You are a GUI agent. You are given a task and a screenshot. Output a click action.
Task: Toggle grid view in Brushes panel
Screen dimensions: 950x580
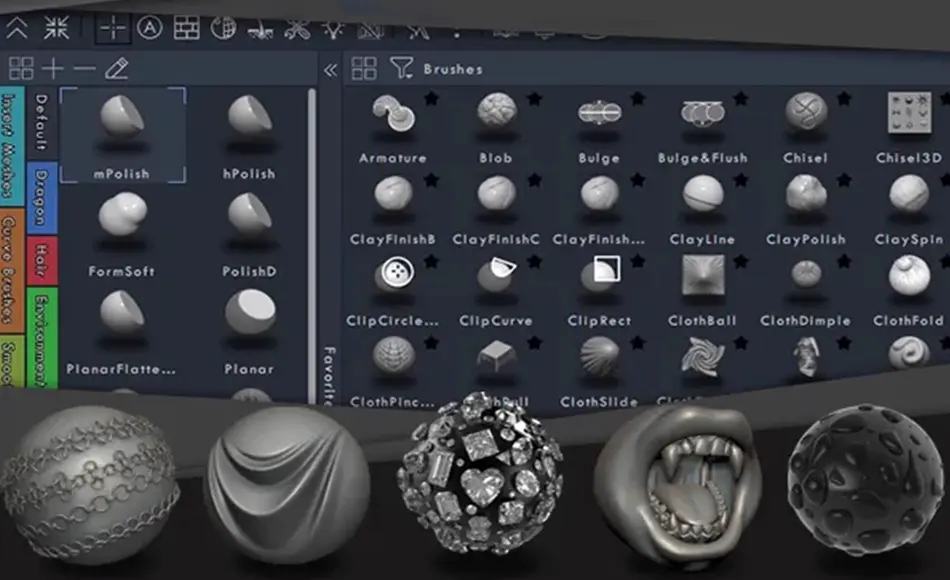[x=364, y=68]
